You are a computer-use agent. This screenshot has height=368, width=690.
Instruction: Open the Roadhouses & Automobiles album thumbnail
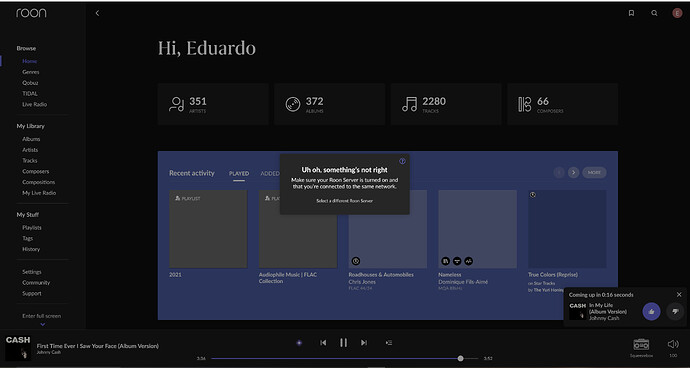coord(388,229)
